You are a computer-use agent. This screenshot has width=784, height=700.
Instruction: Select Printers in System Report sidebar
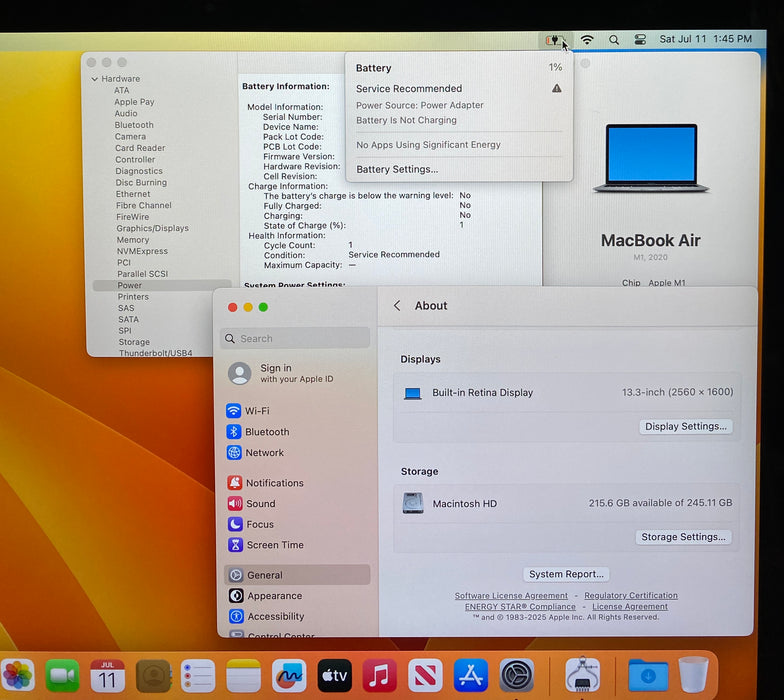[x=133, y=297]
